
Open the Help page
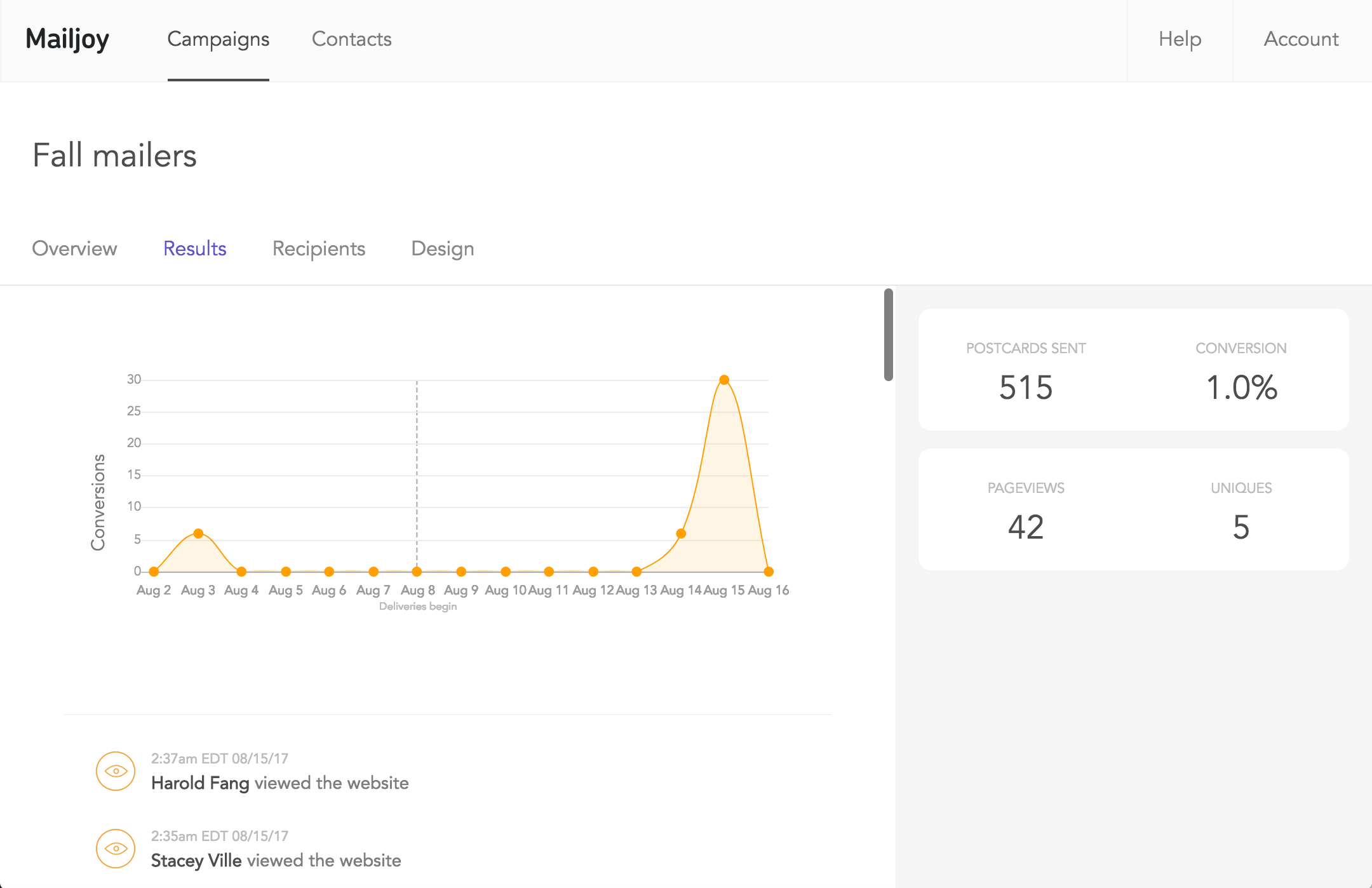[1180, 39]
